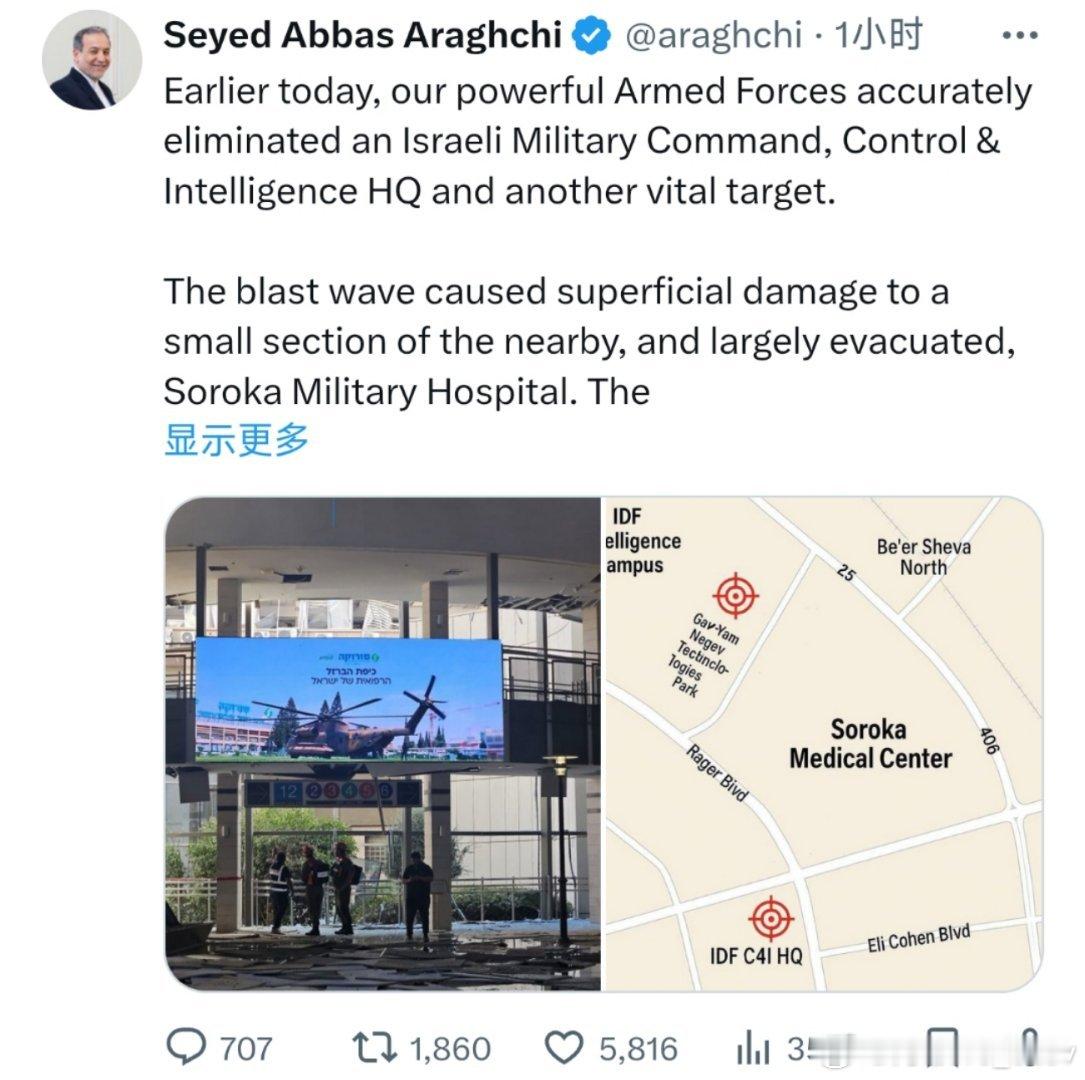Open the Soroka Medical Center map image
The image size is (1085, 1080).
(823, 744)
